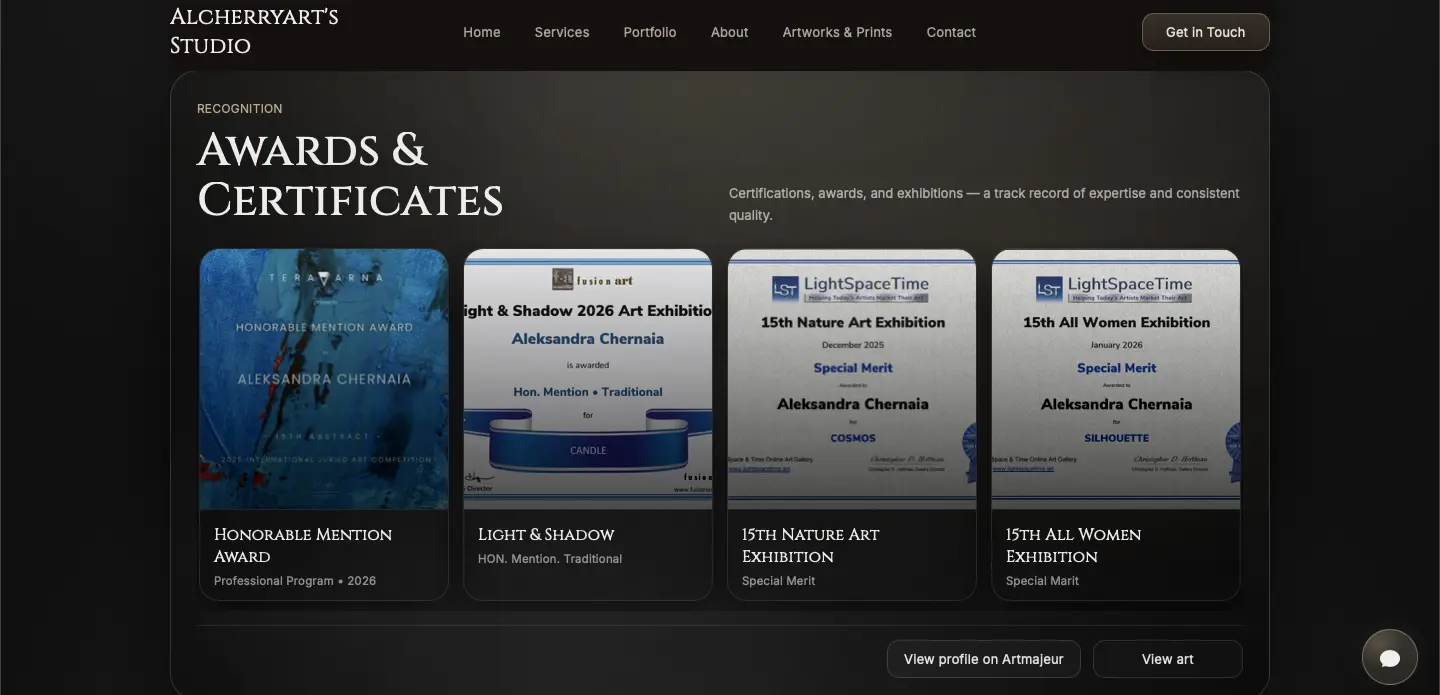Select the 15th Nature Art Exhibition card title
This screenshot has height=695, width=1440.
pyautogui.click(x=810, y=545)
